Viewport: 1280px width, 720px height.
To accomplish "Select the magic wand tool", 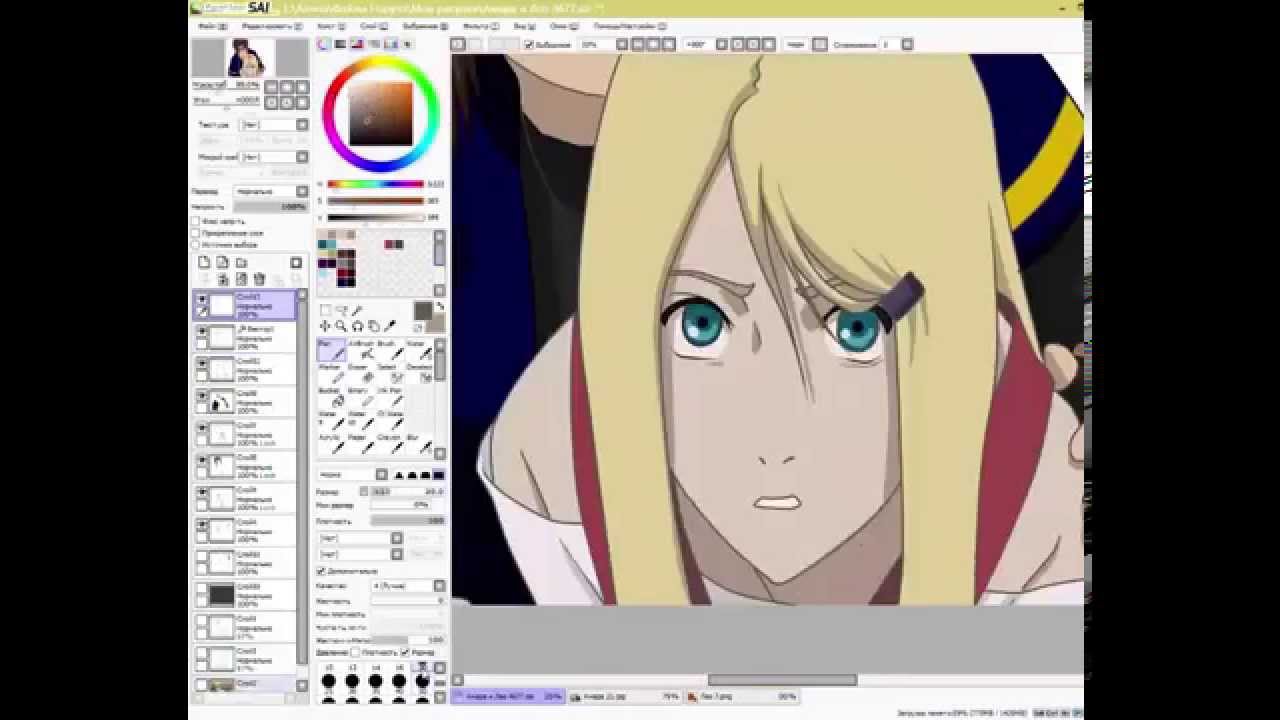I will point(357,310).
